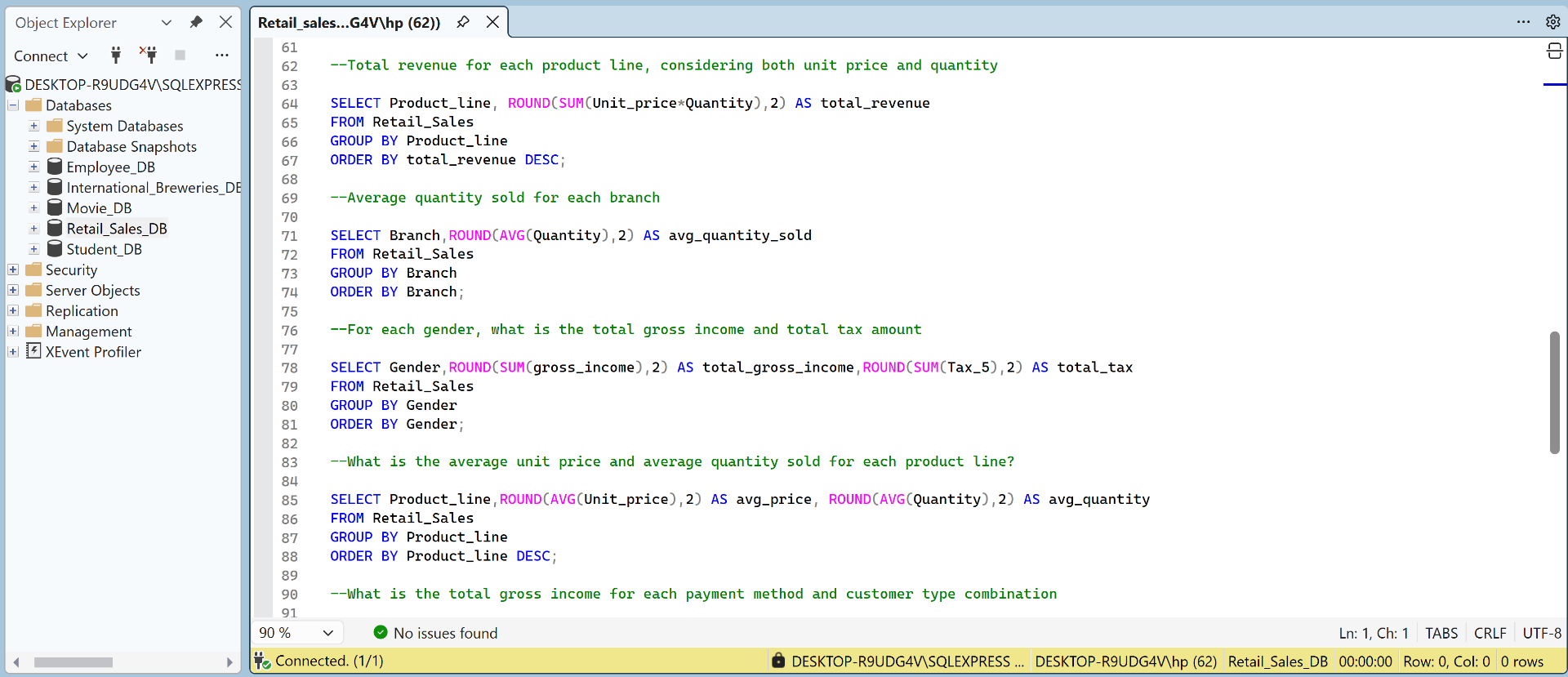Click Retail_Sales_DB in the status bar
The height and width of the screenshot is (677, 1568).
1277,661
